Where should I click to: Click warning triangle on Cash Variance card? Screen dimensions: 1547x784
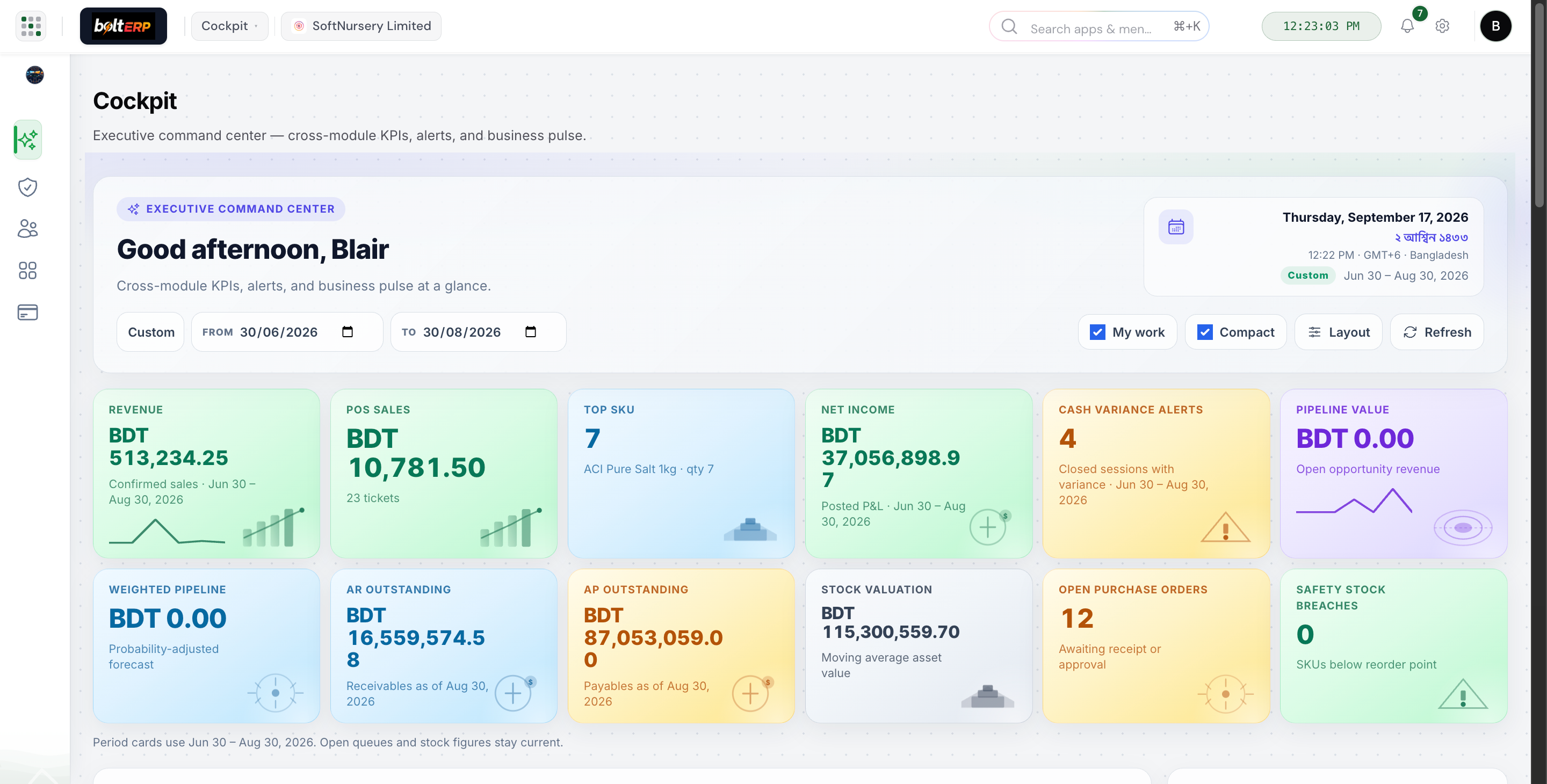pos(1226,528)
